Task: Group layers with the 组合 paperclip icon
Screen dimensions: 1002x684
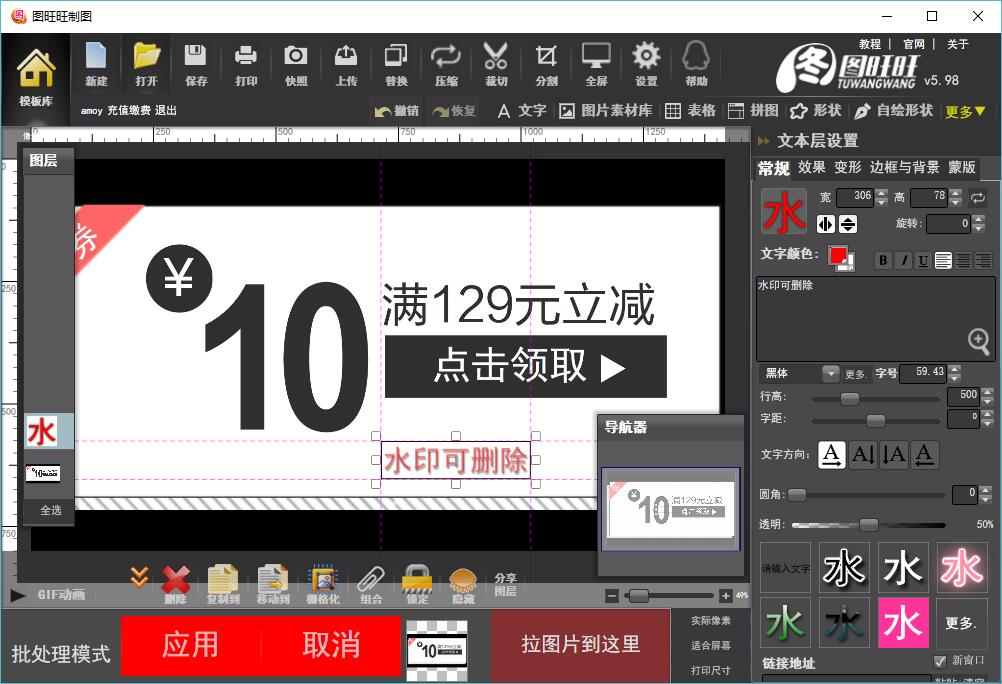Action: (x=371, y=581)
